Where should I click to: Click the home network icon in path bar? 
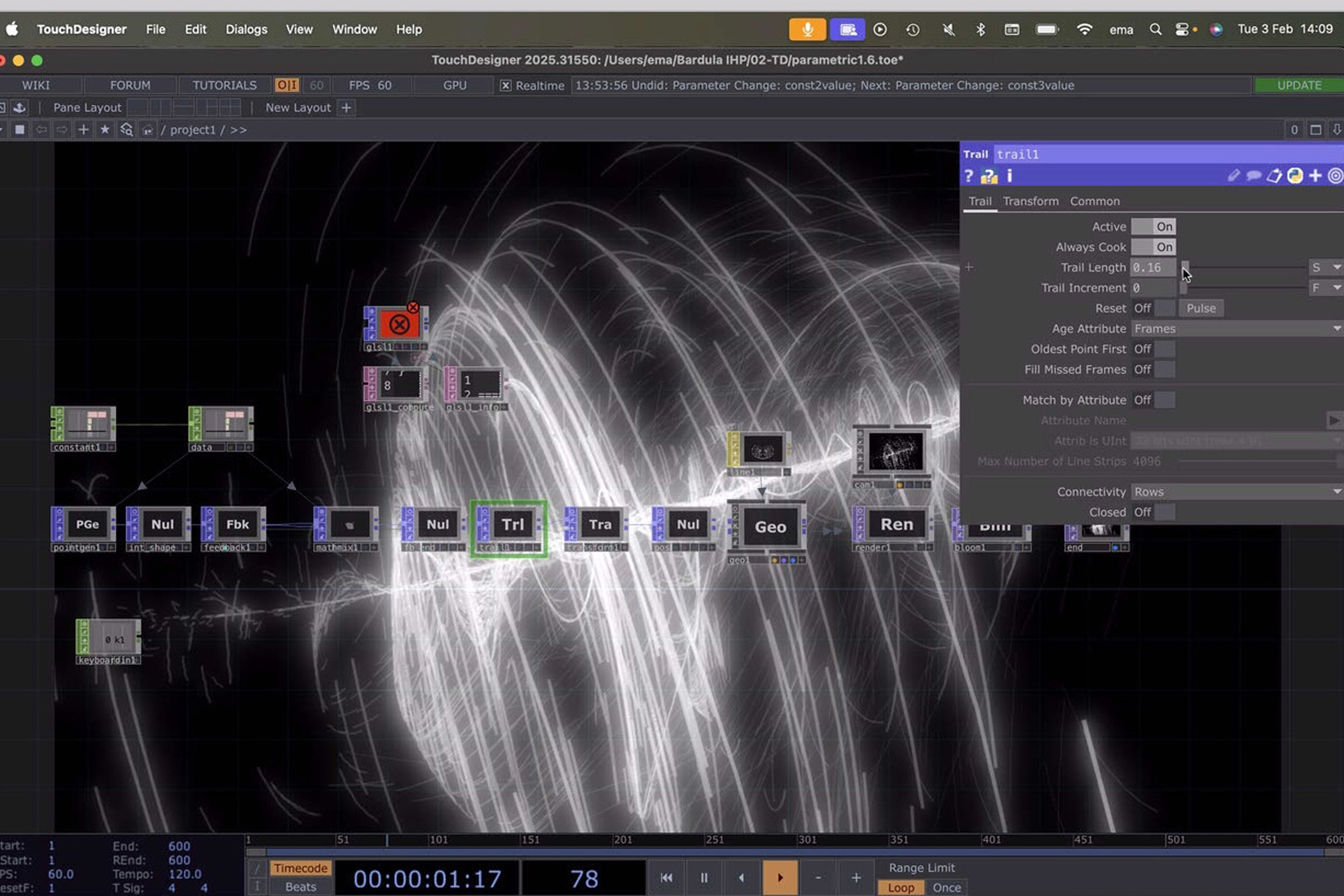click(x=147, y=130)
